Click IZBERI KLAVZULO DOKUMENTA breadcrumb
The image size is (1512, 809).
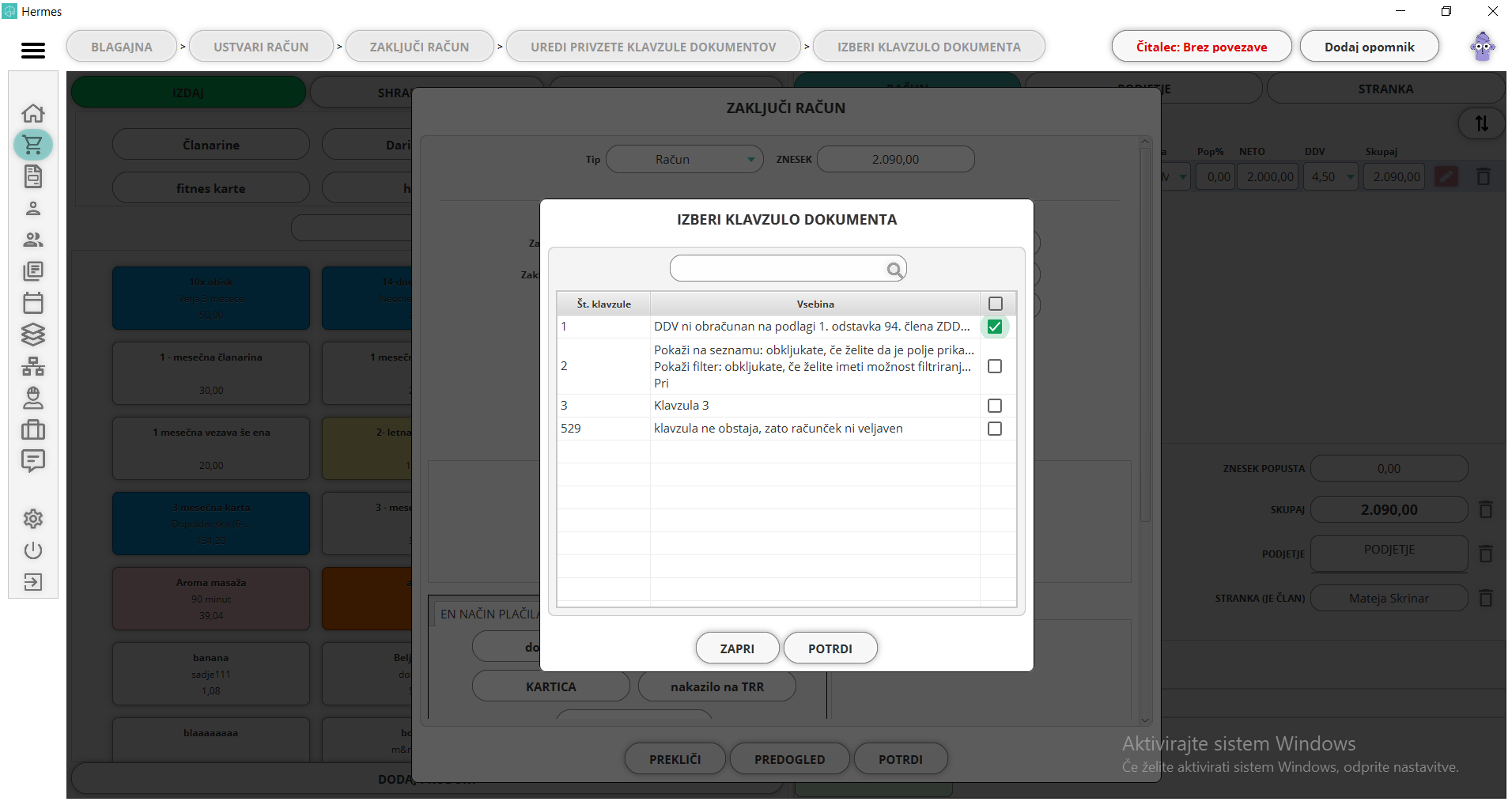point(929,47)
